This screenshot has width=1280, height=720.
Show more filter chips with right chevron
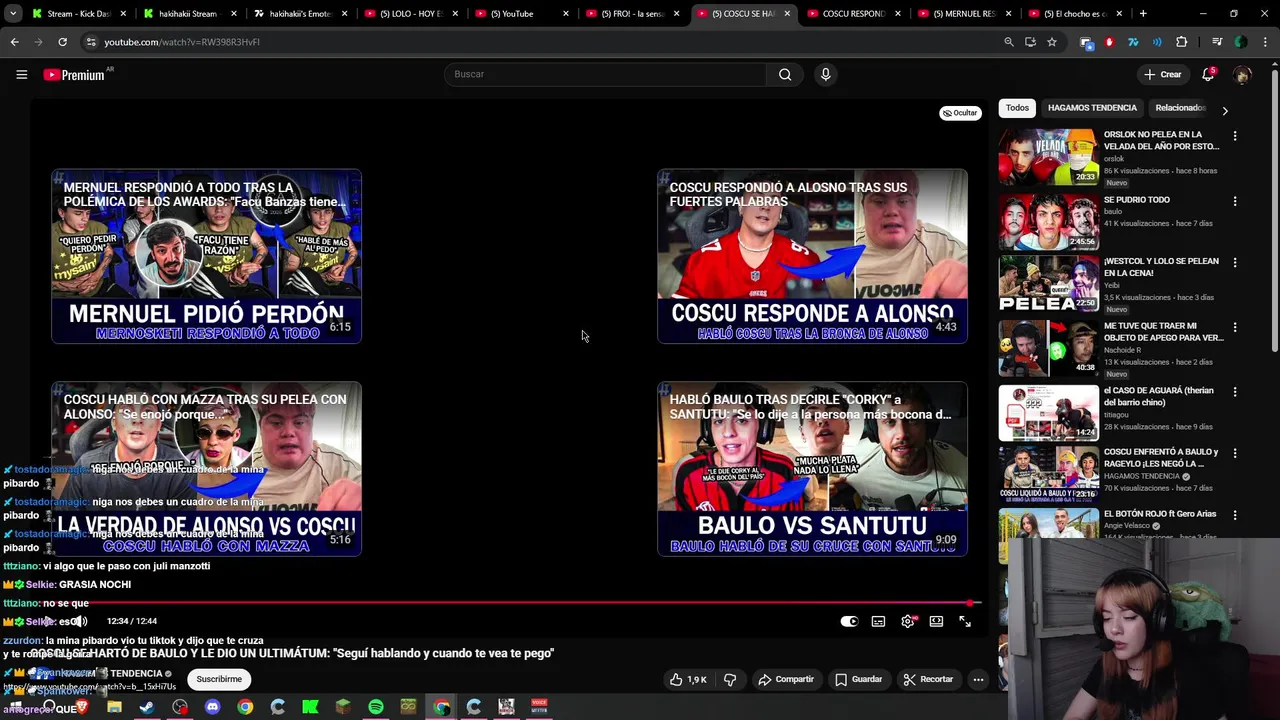(x=1225, y=110)
